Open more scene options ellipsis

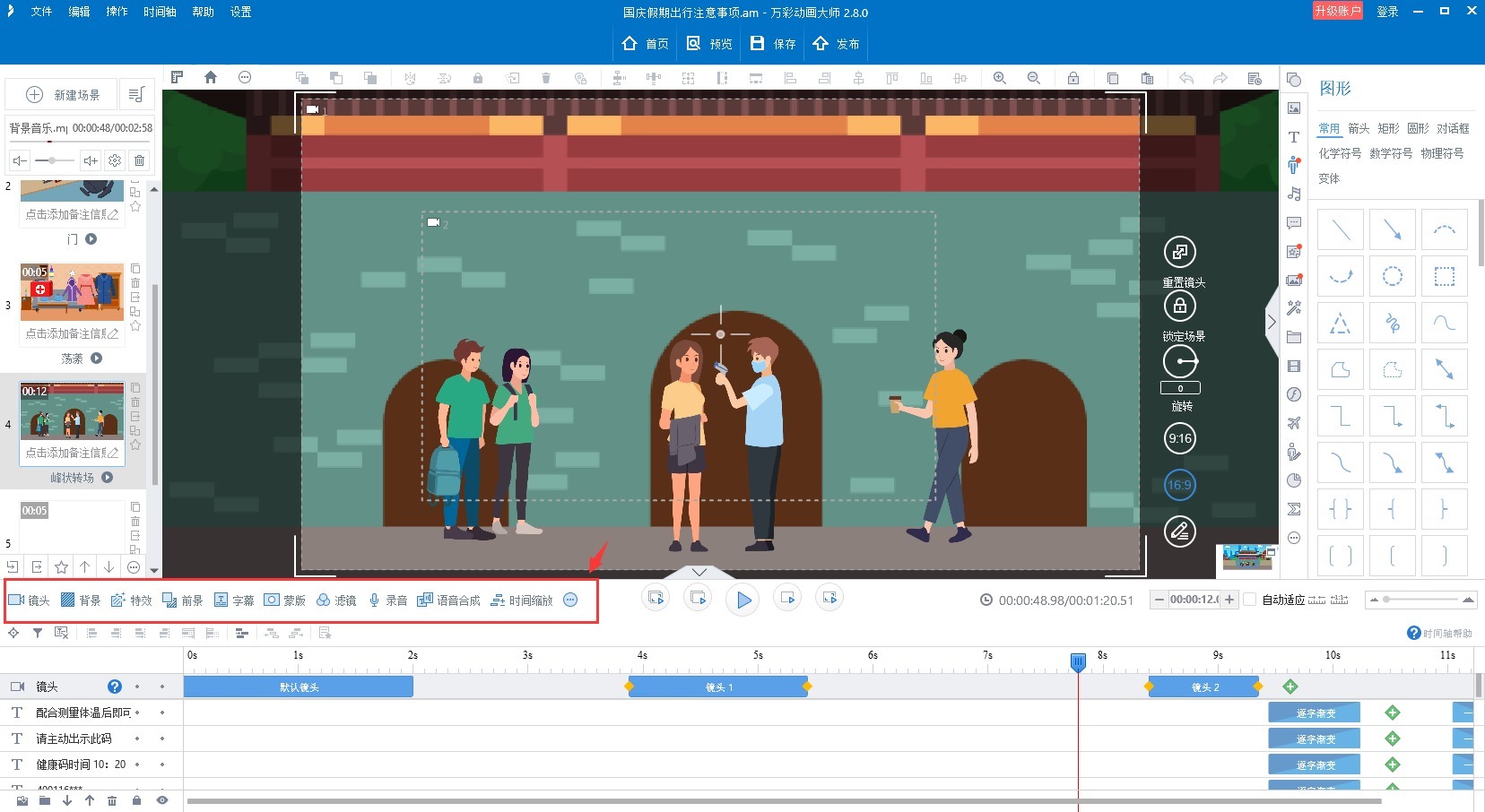[x=134, y=566]
